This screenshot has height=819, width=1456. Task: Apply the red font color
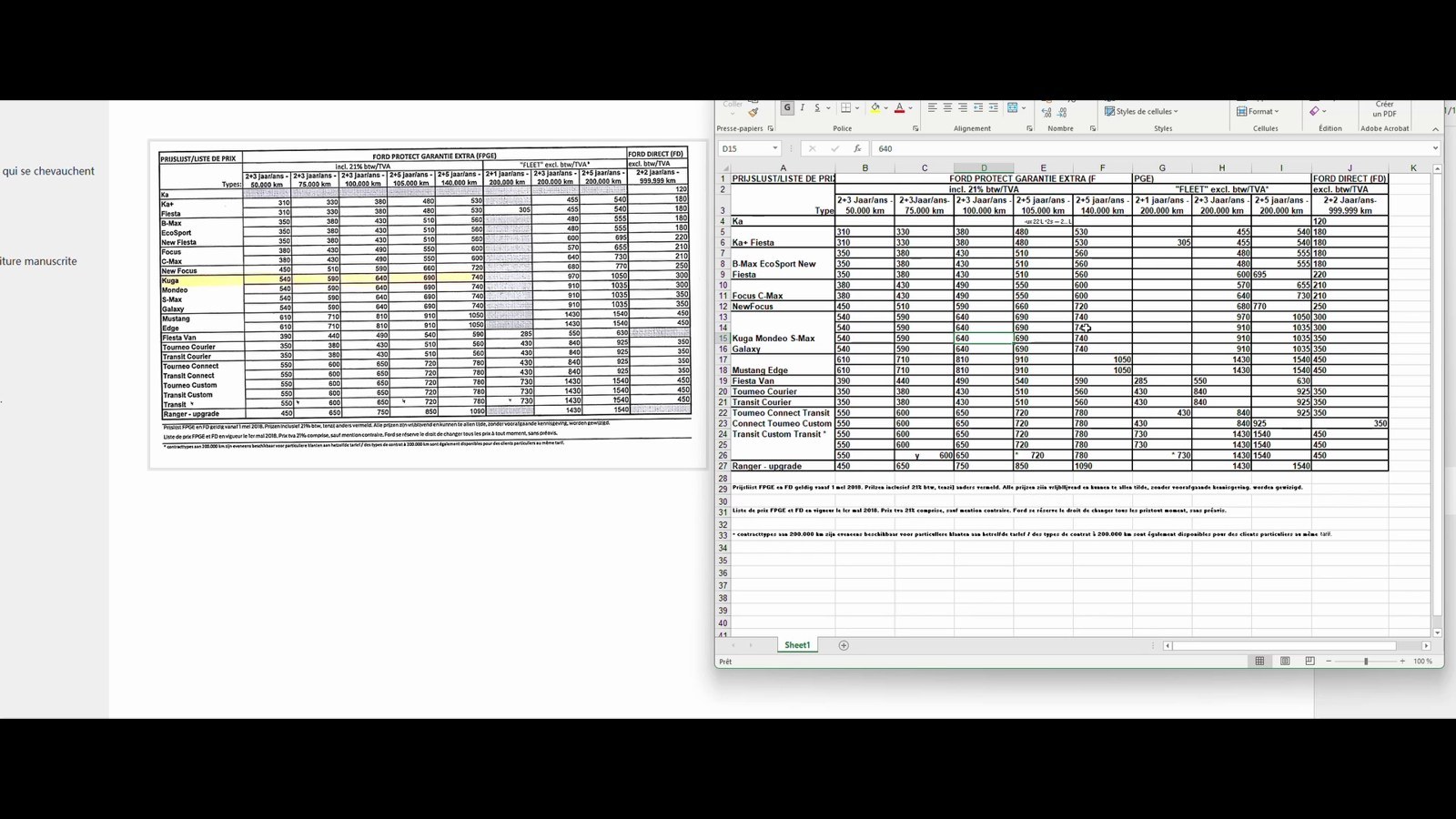pos(899,108)
